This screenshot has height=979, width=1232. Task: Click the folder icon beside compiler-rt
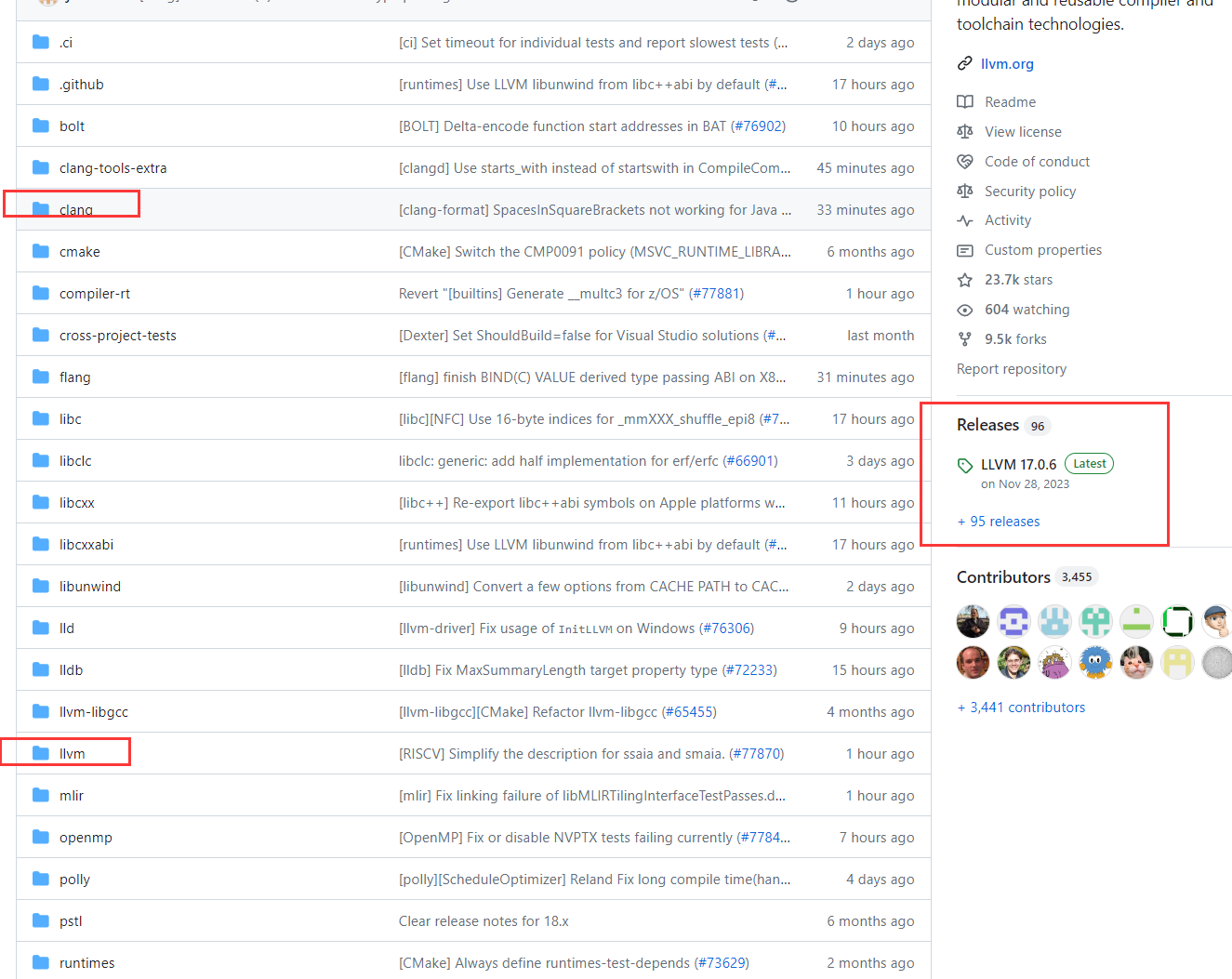click(x=41, y=293)
